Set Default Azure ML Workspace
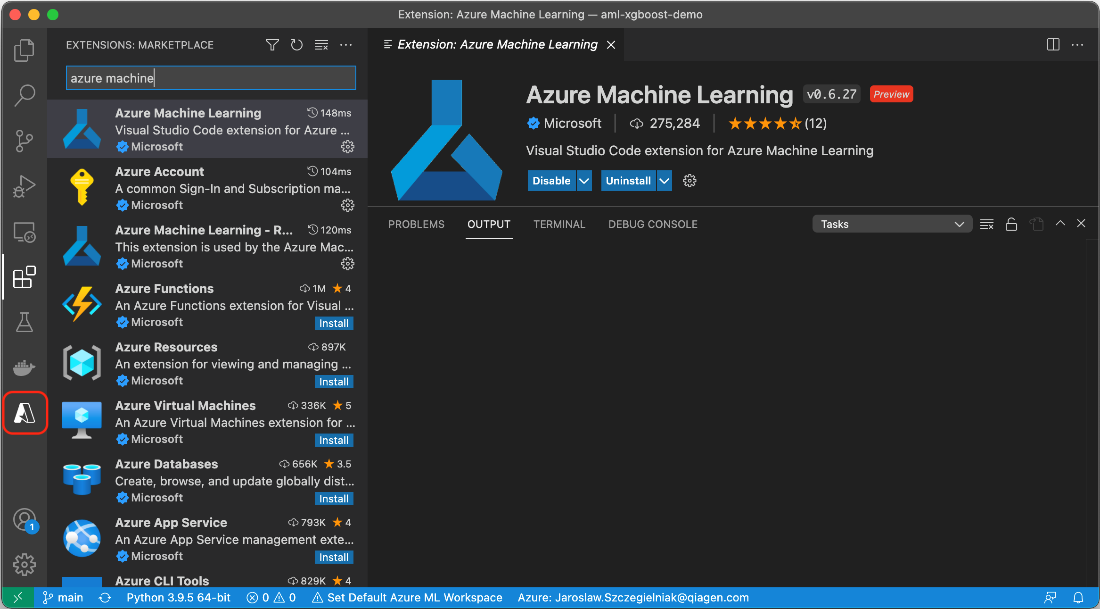Image resolution: width=1100 pixels, height=609 pixels. click(x=407, y=598)
